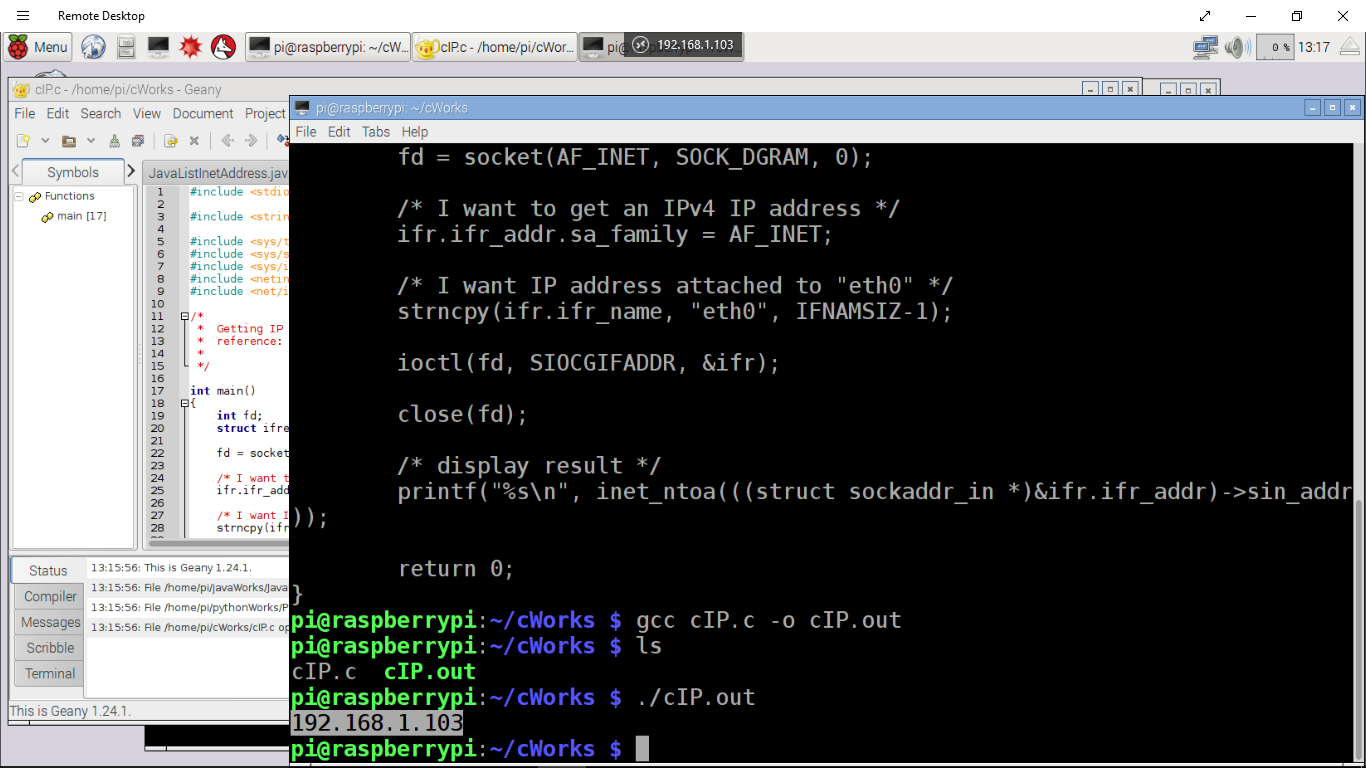The height and width of the screenshot is (768, 1366).
Task: Open Geany Search menu
Action: click(100, 114)
